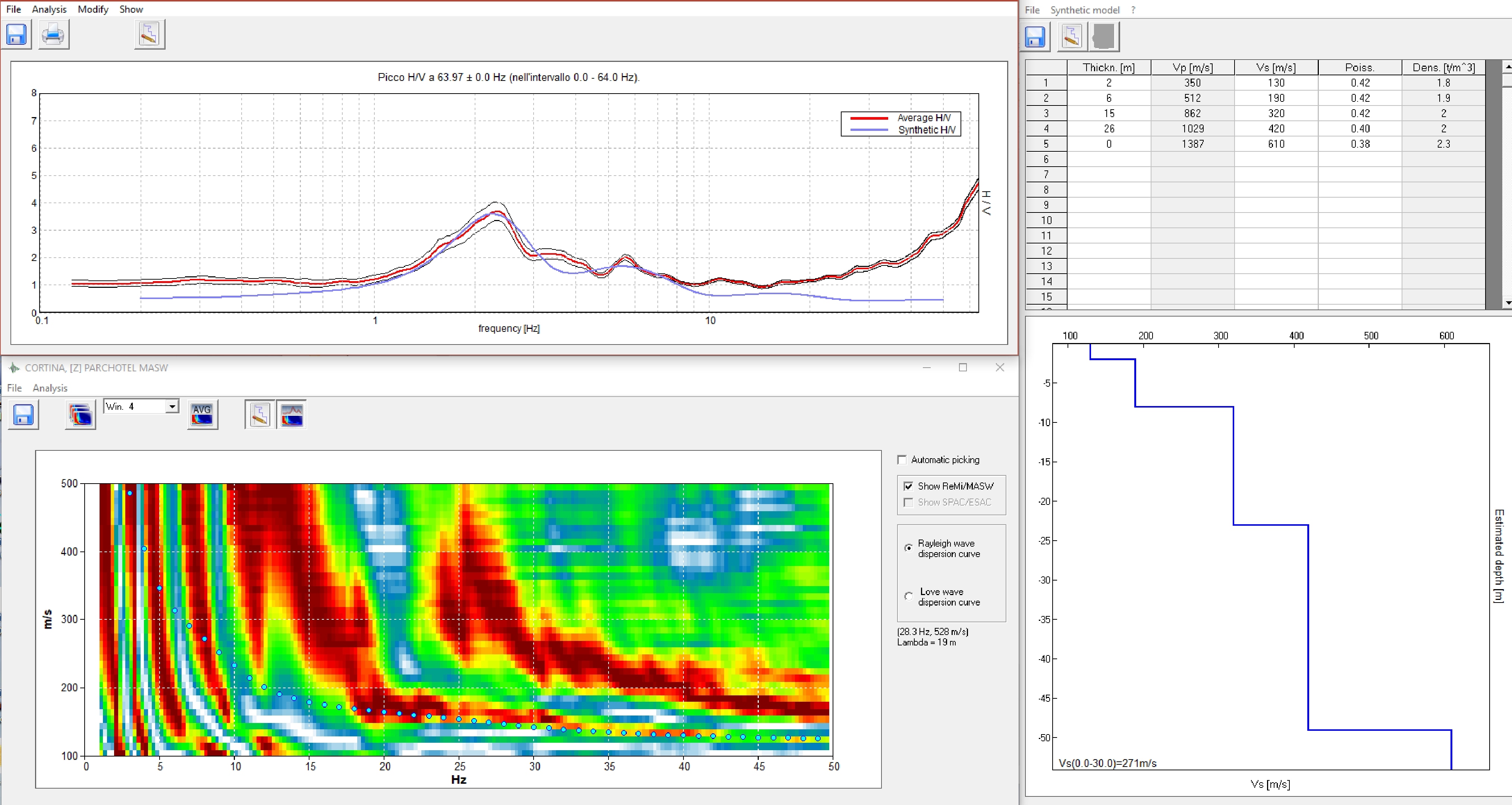This screenshot has width=1512, height=805.
Task: Open the Show menu
Action: (x=131, y=9)
